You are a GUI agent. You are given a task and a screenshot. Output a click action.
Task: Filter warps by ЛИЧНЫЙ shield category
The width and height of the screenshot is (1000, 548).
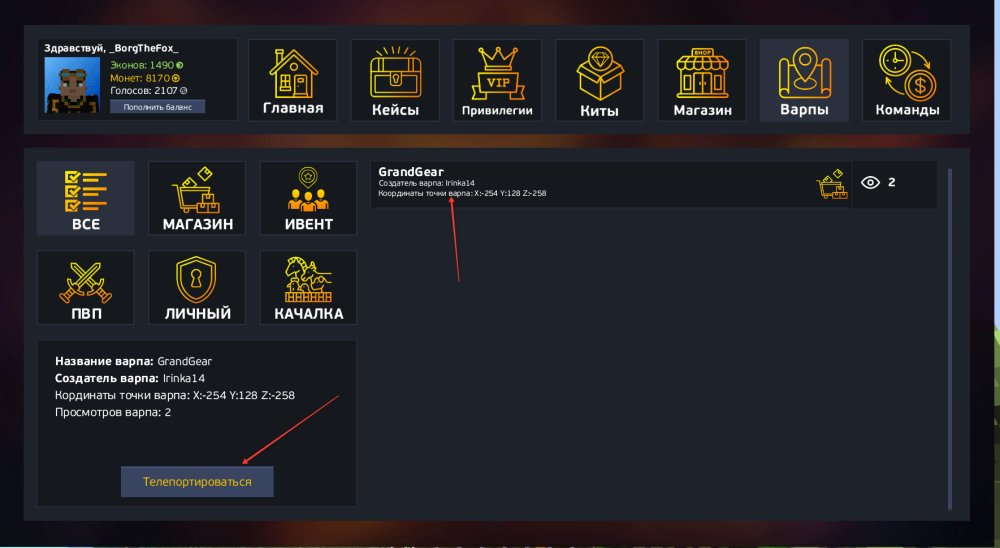point(197,288)
